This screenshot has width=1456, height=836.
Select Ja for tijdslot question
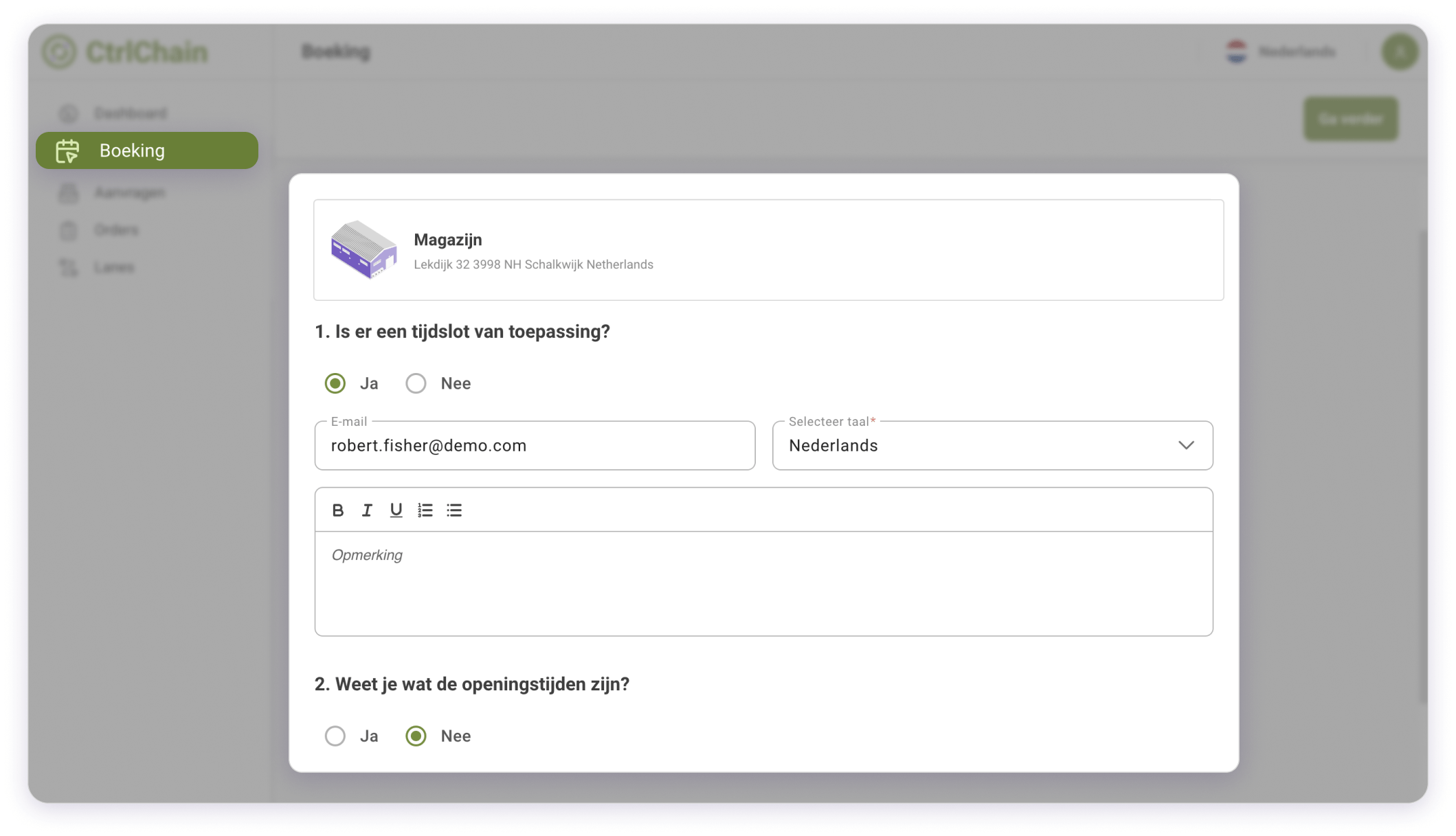(335, 383)
